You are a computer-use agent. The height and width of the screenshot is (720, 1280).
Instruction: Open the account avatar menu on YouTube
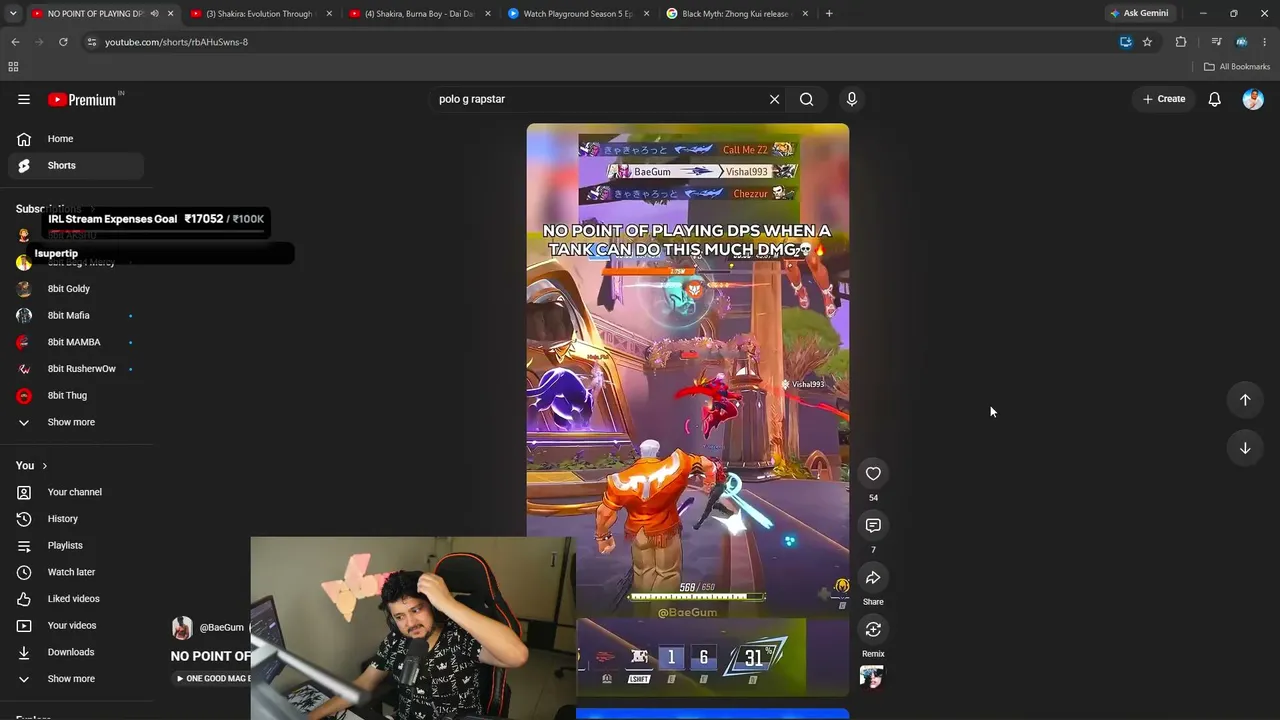pos(1253,99)
